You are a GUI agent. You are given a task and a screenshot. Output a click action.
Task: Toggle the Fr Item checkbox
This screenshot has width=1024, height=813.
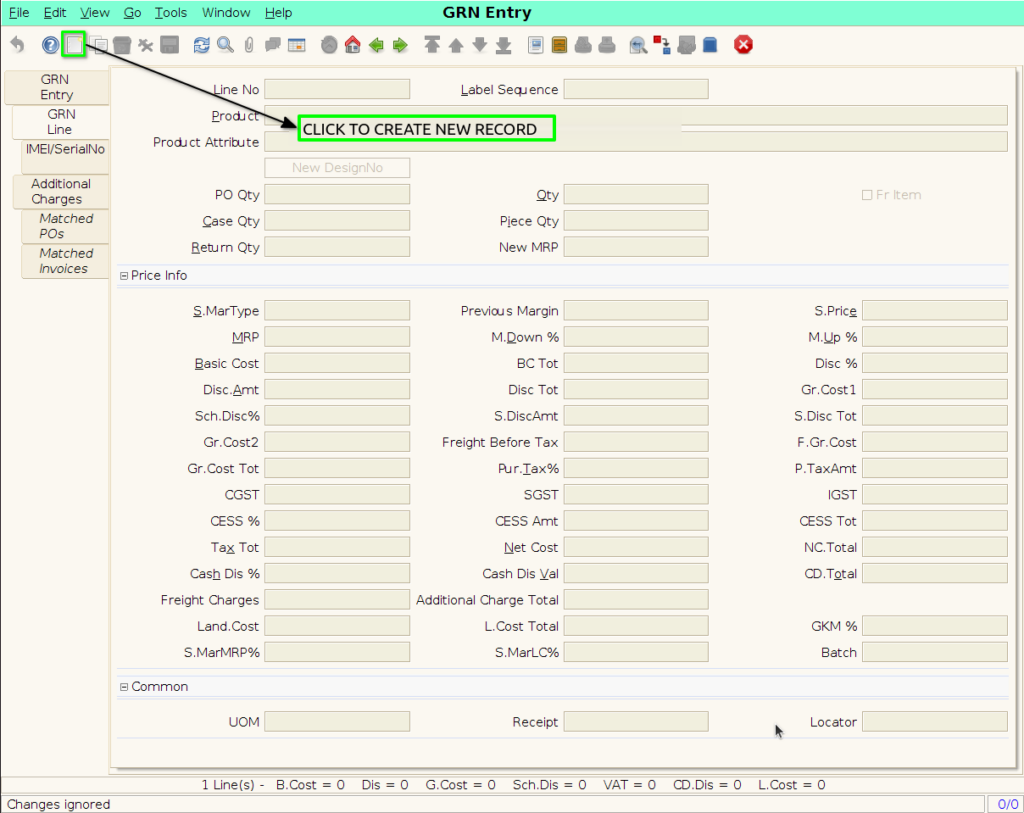pyautogui.click(x=867, y=195)
